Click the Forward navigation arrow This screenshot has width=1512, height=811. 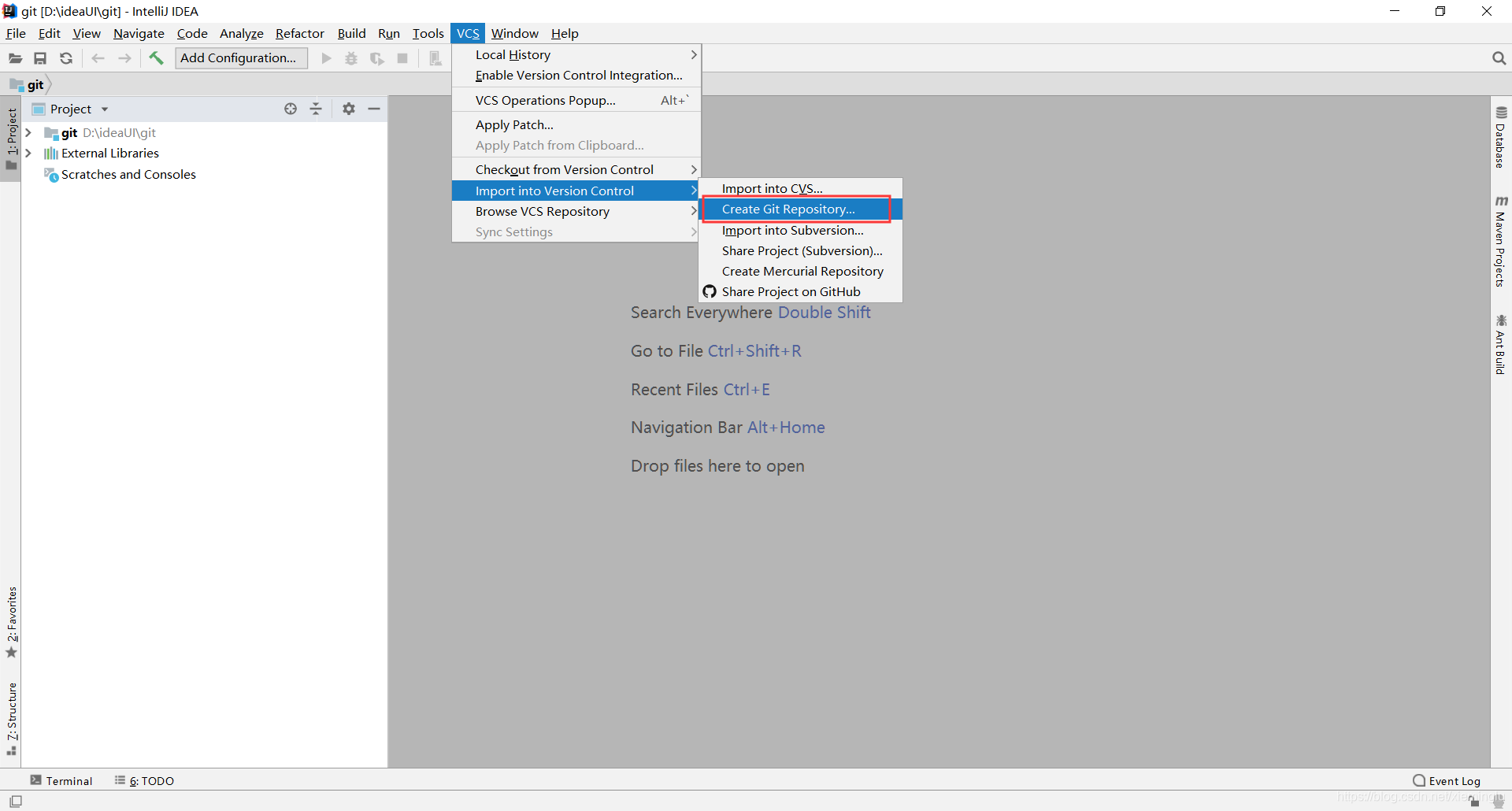click(124, 58)
